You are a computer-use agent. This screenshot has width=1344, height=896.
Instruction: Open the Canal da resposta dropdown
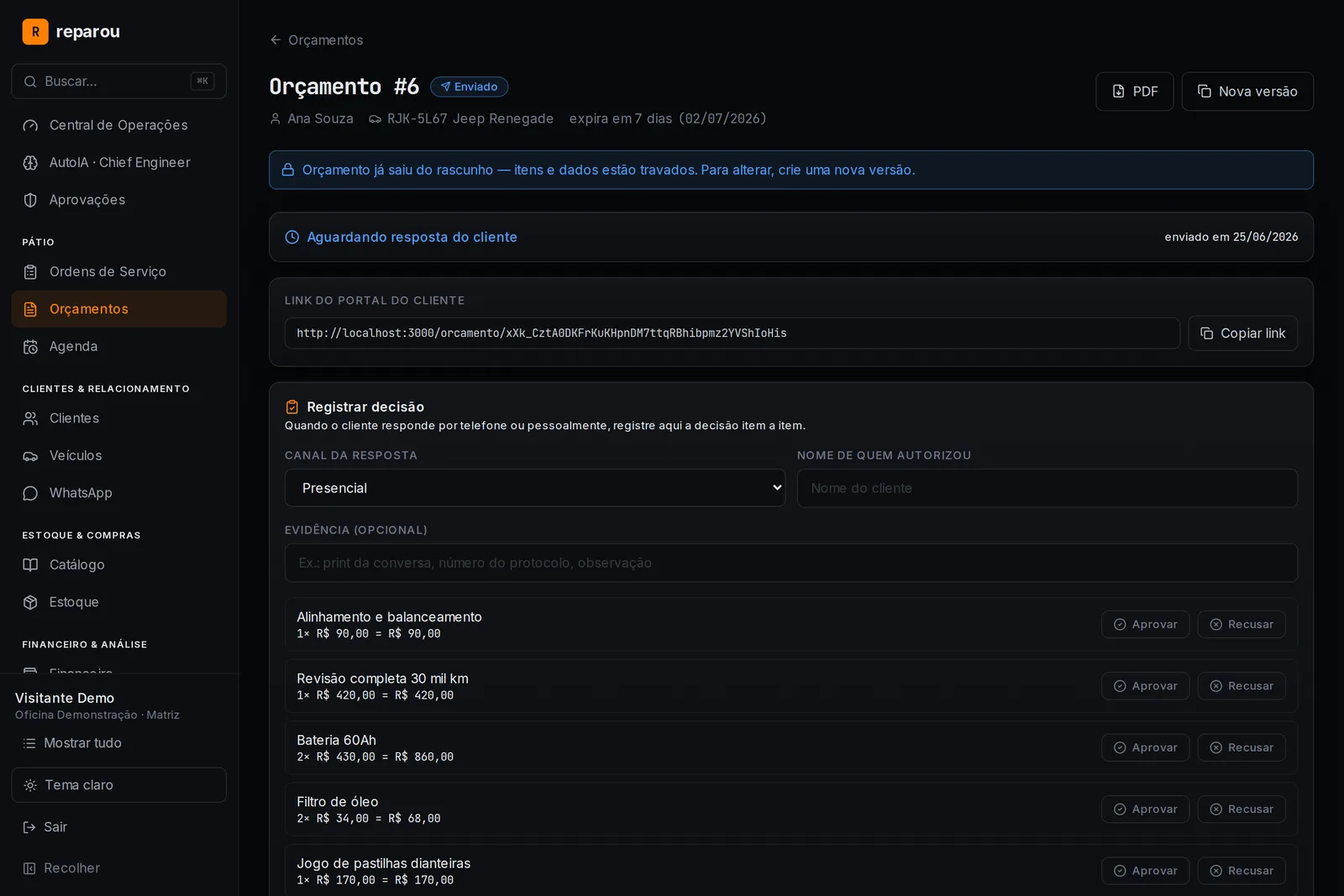[535, 488]
